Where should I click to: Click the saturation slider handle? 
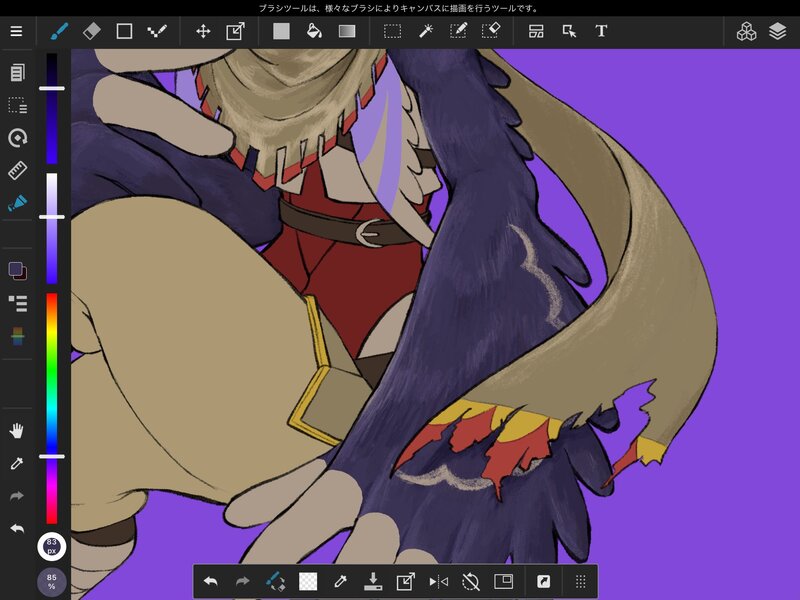[x=52, y=217]
